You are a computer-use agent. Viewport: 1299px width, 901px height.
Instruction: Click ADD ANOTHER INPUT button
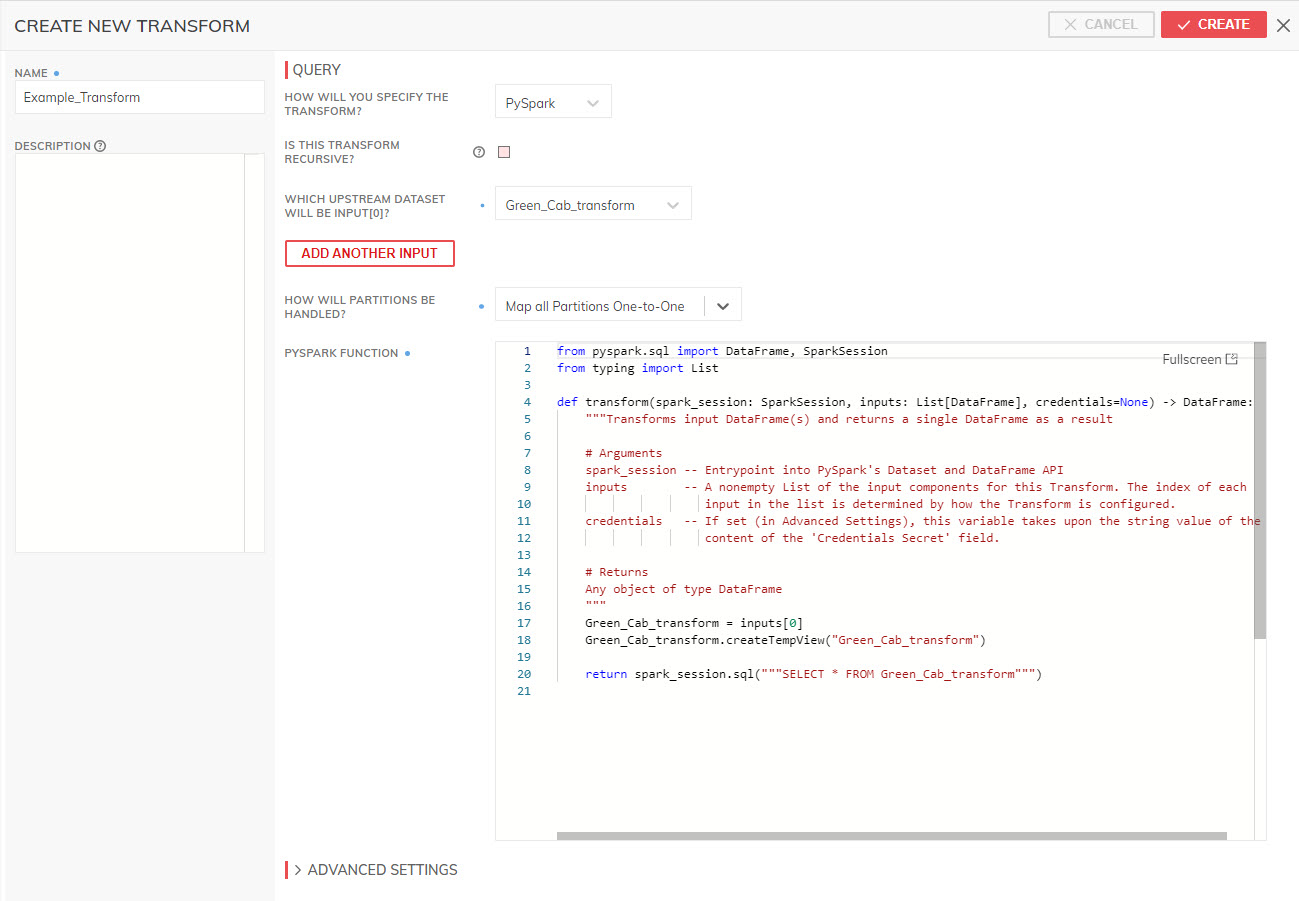tap(370, 253)
